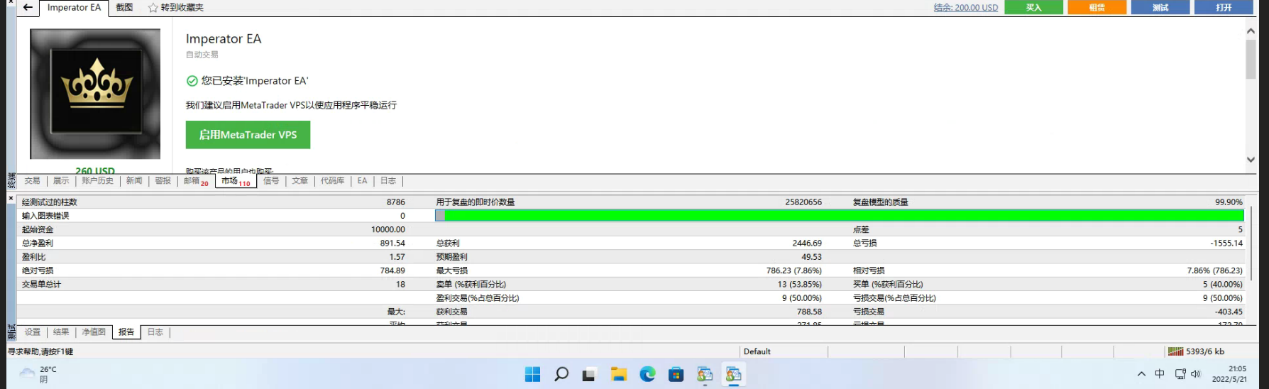
Task: Switch to the 截图 tab
Action: click(124, 7)
